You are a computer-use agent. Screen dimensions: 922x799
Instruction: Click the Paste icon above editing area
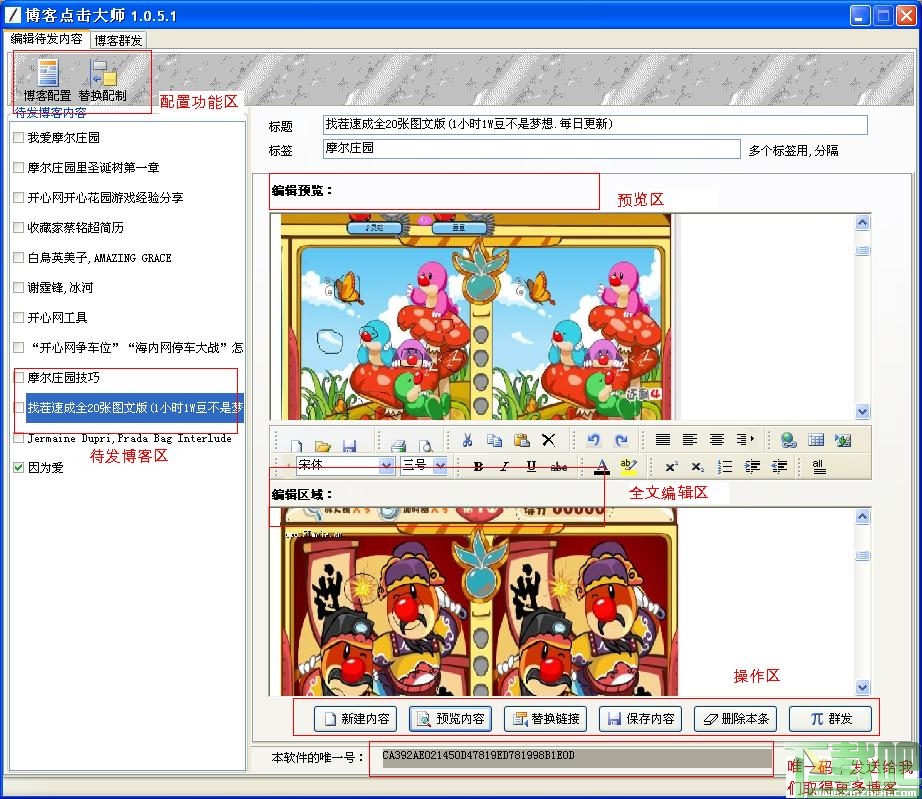[x=521, y=438]
